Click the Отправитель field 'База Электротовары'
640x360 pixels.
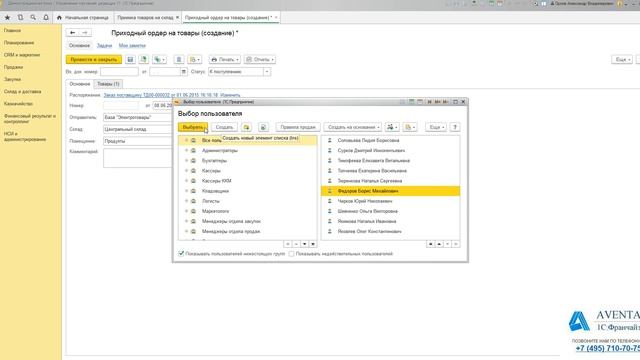tap(138, 118)
